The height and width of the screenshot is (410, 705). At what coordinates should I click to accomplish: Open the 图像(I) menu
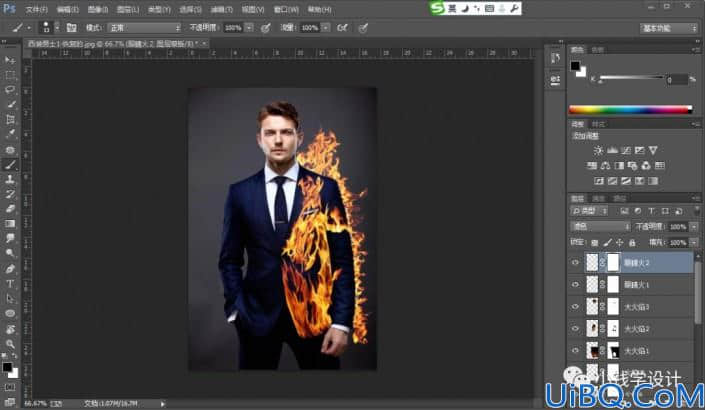(98, 9)
